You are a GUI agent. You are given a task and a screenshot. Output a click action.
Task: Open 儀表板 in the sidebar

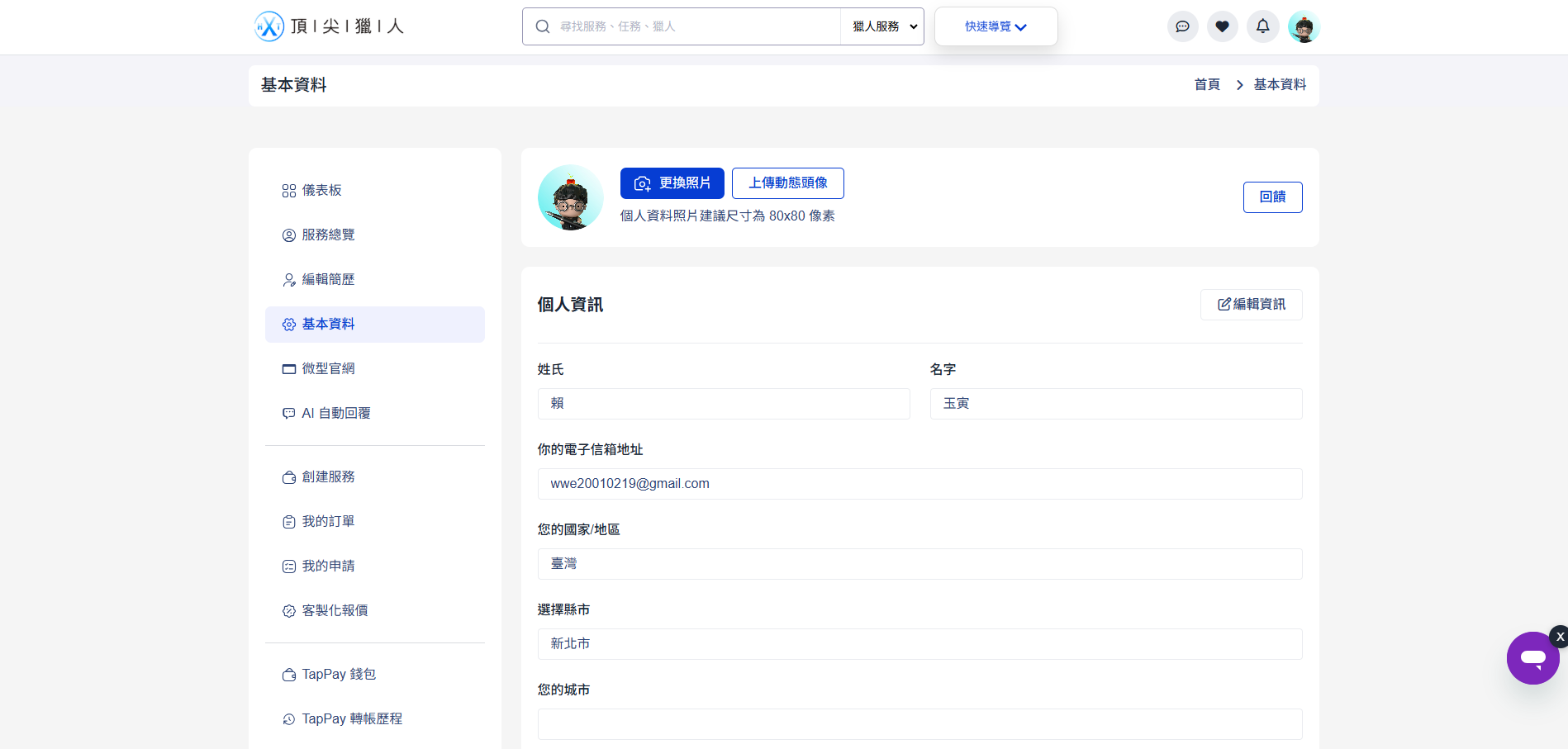(321, 191)
